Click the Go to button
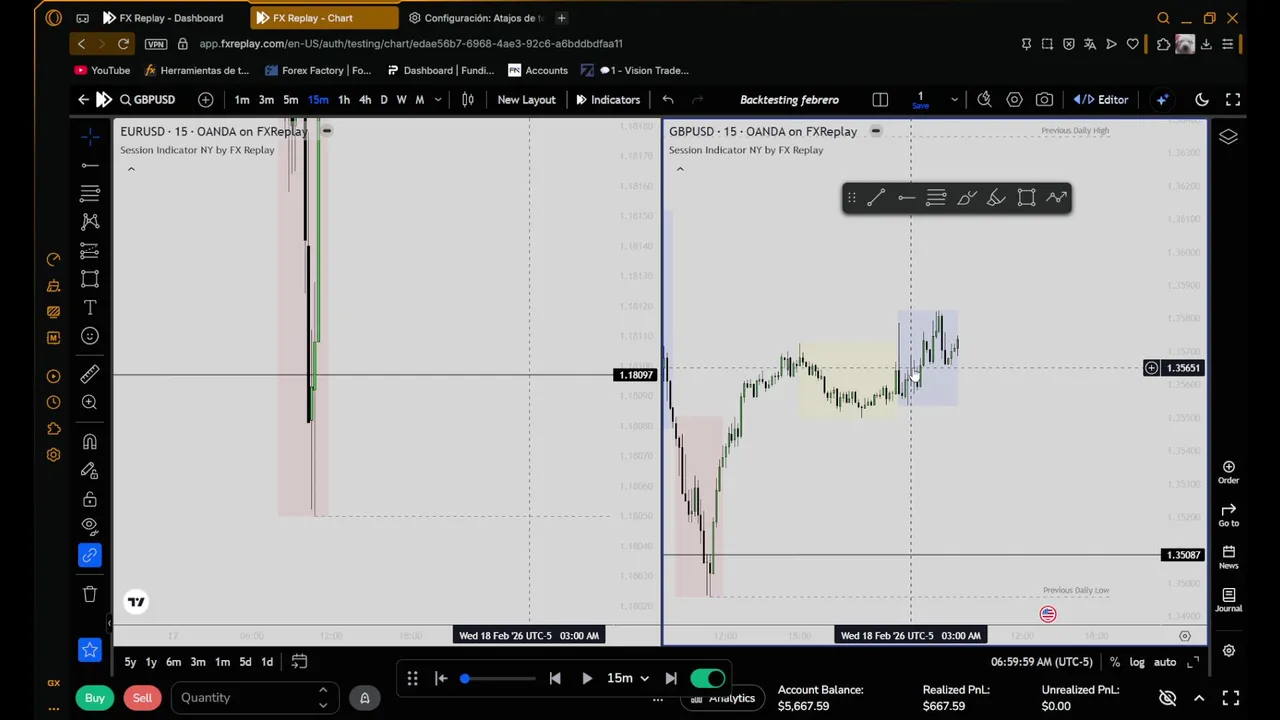 click(x=1228, y=516)
